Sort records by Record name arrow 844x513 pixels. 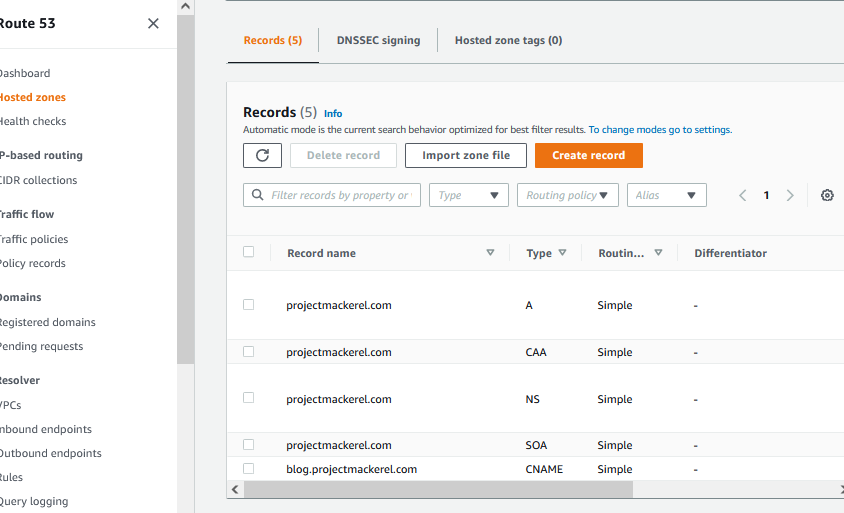point(490,253)
